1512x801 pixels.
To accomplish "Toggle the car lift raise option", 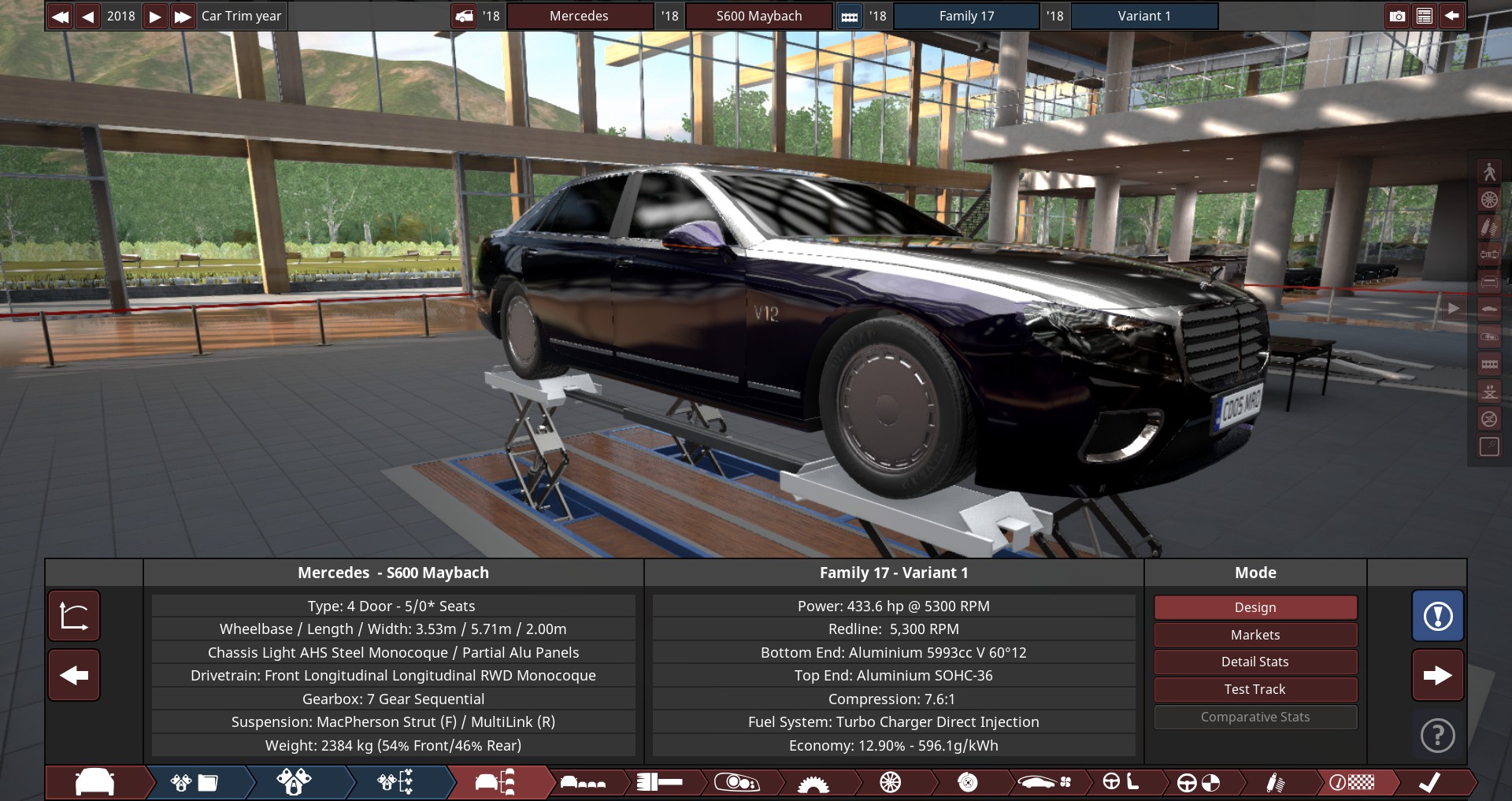I will tap(1489, 391).
